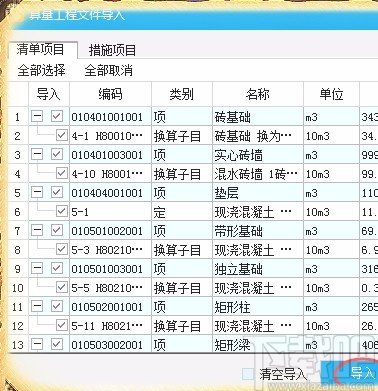Click the 名称 column header
The height and width of the screenshot is (391, 378).
pyautogui.click(x=258, y=94)
